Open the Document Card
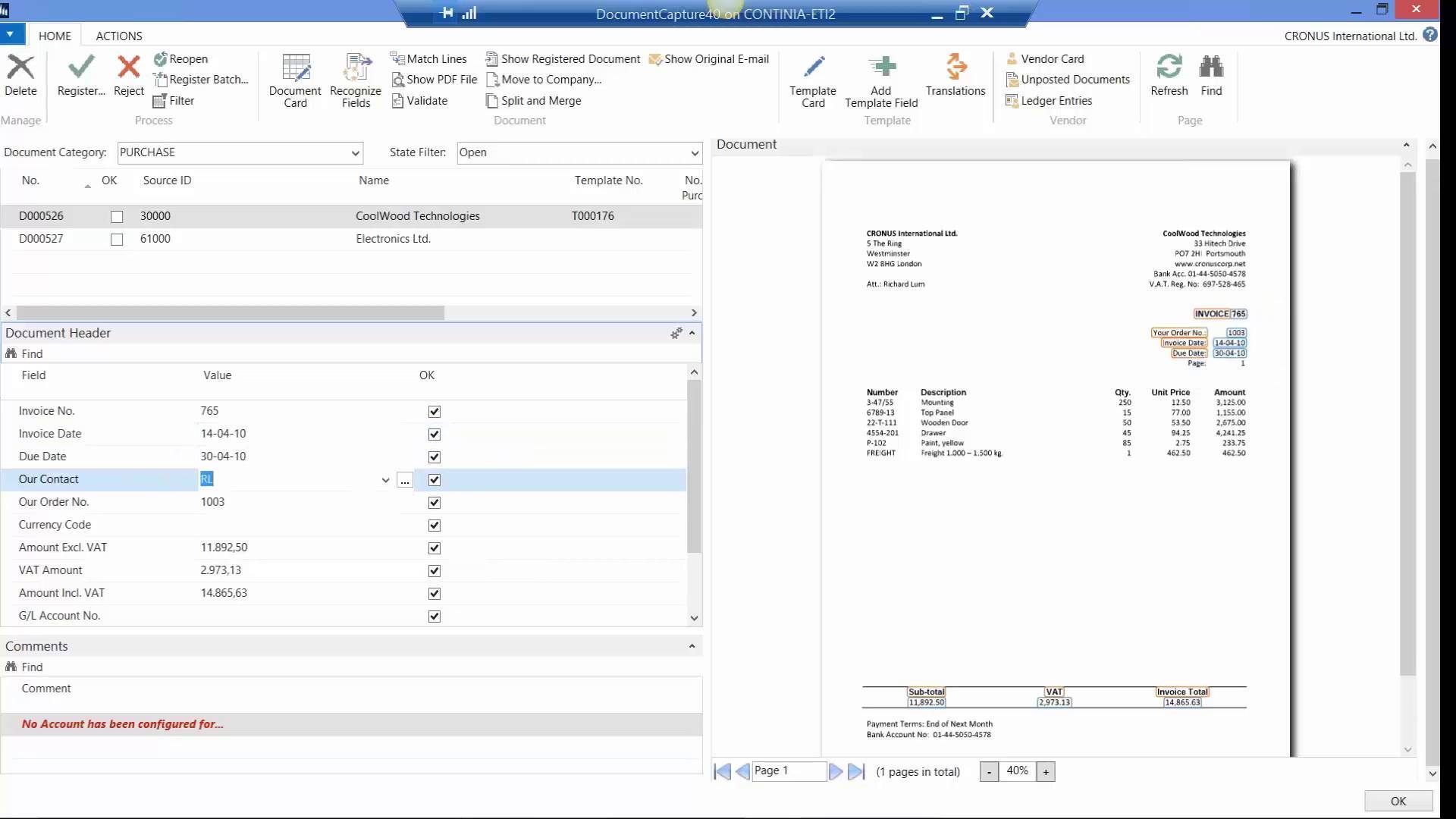The height and width of the screenshot is (819, 1456). (295, 79)
